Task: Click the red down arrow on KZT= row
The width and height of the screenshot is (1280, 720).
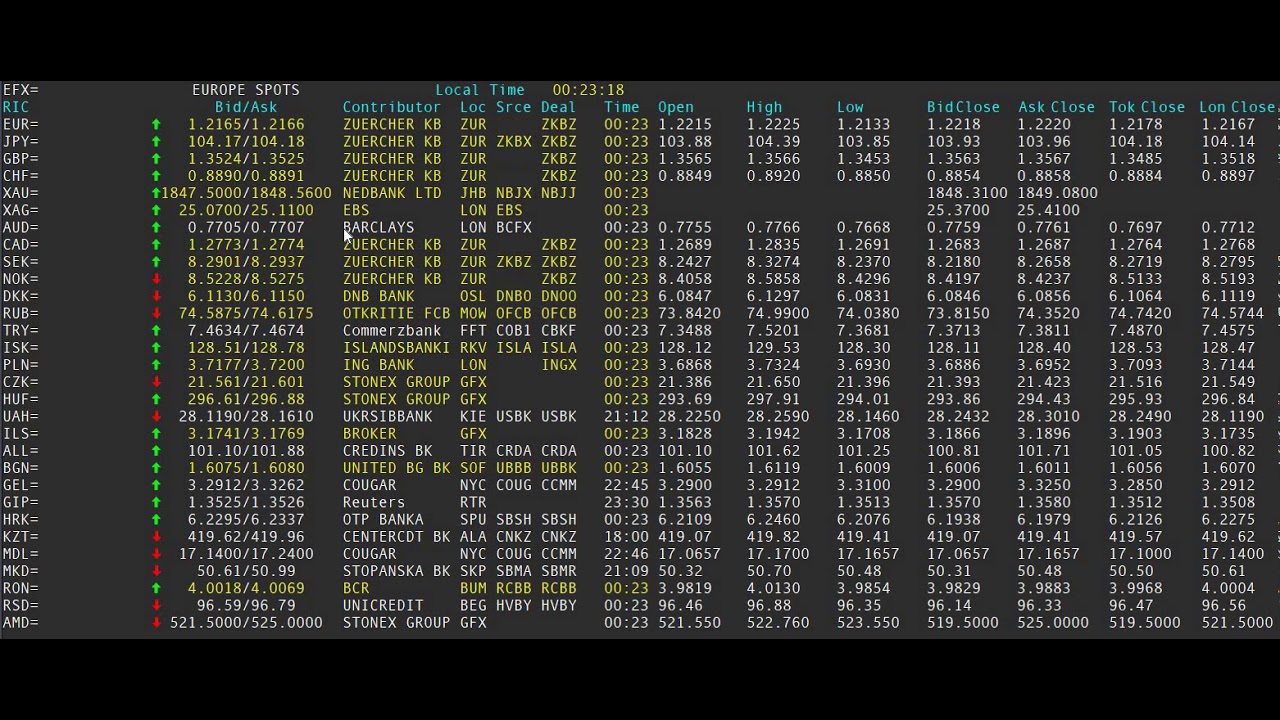Action: (156, 536)
